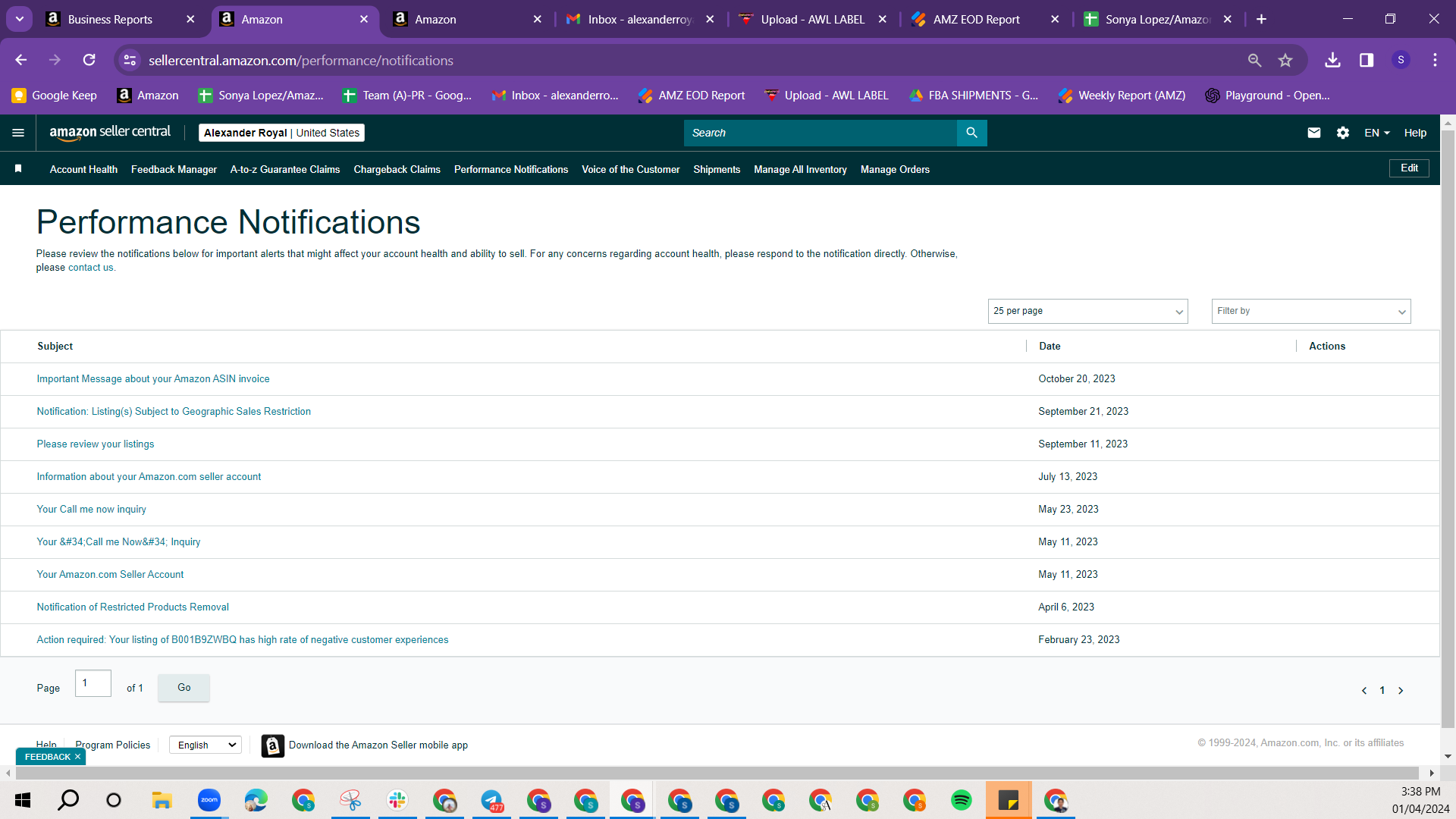Open the Amazon Seller mobile app icon
Image resolution: width=1456 pixels, height=819 pixels.
(x=273, y=745)
